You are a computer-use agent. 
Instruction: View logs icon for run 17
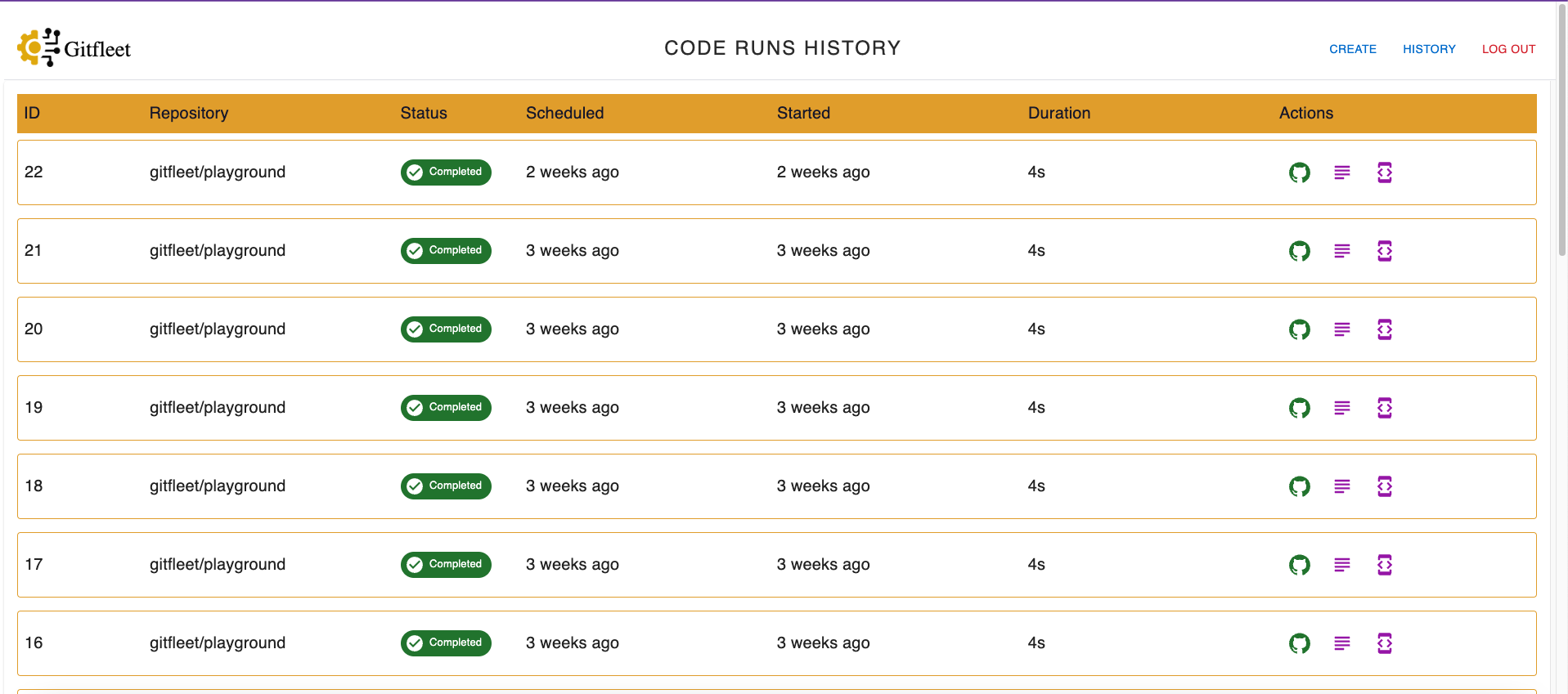point(1341,565)
